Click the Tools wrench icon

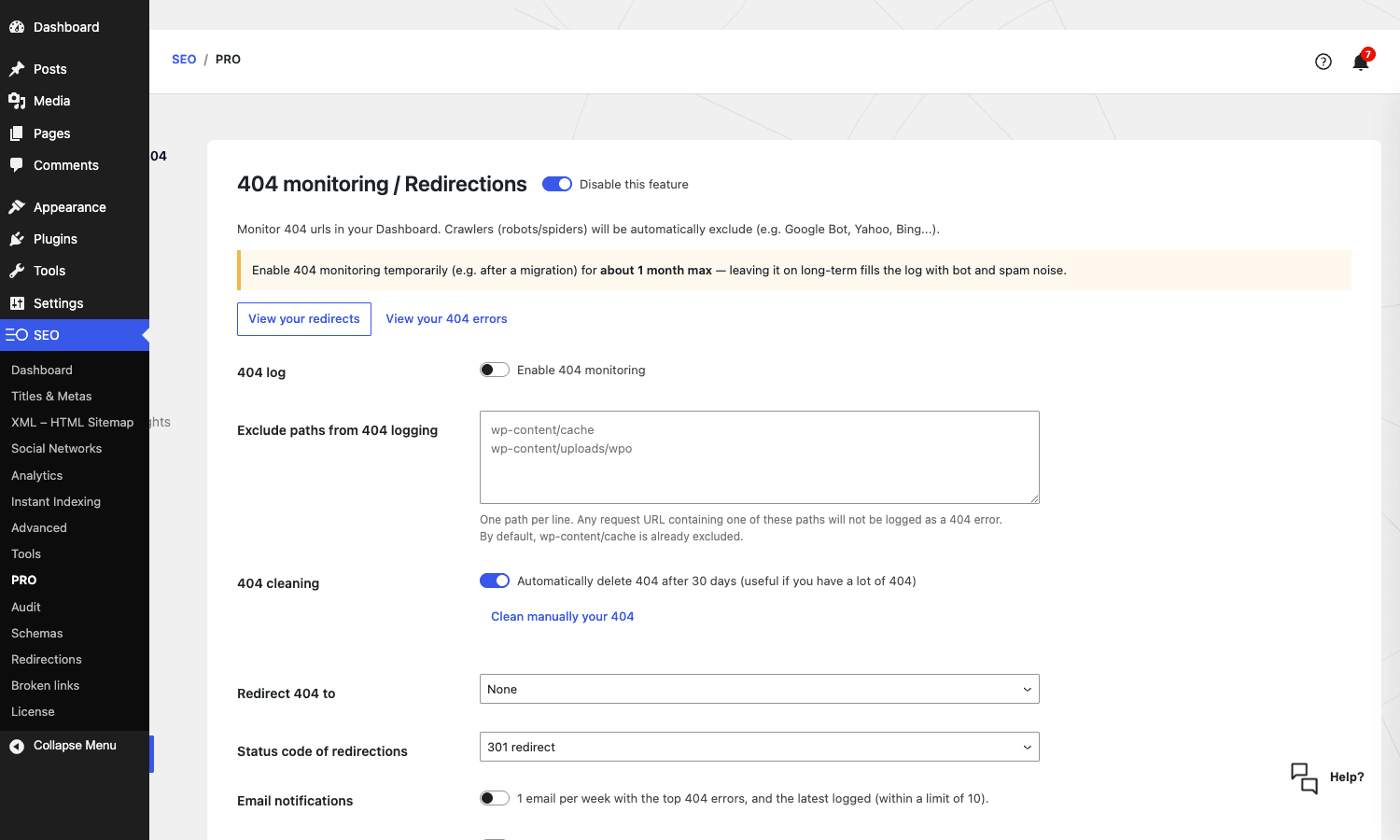pos(17,271)
